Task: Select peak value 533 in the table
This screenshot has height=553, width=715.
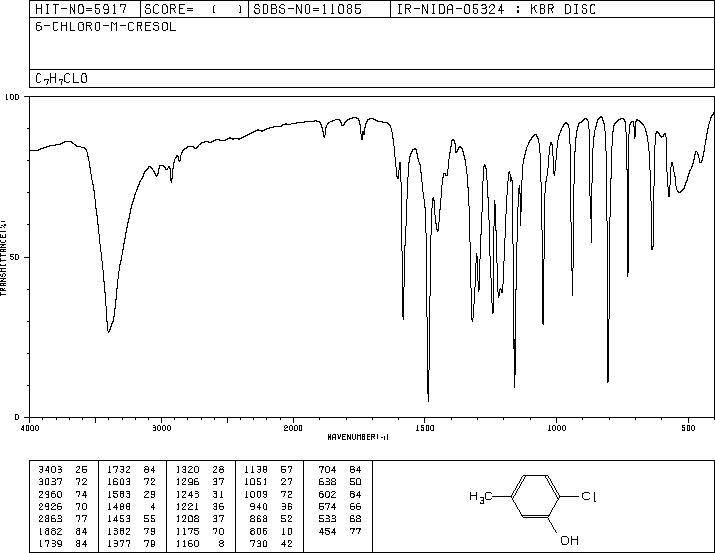Action: (x=327, y=519)
